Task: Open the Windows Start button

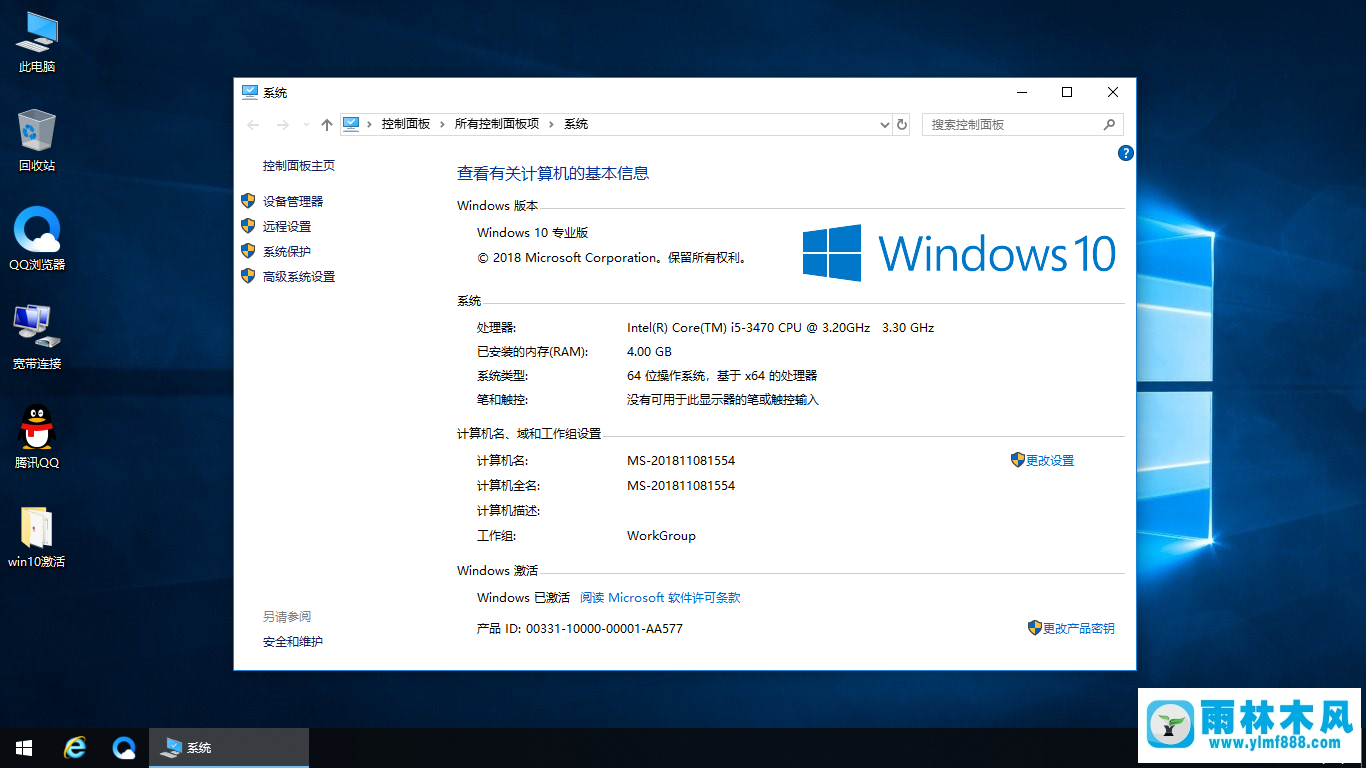Action: click(x=24, y=748)
